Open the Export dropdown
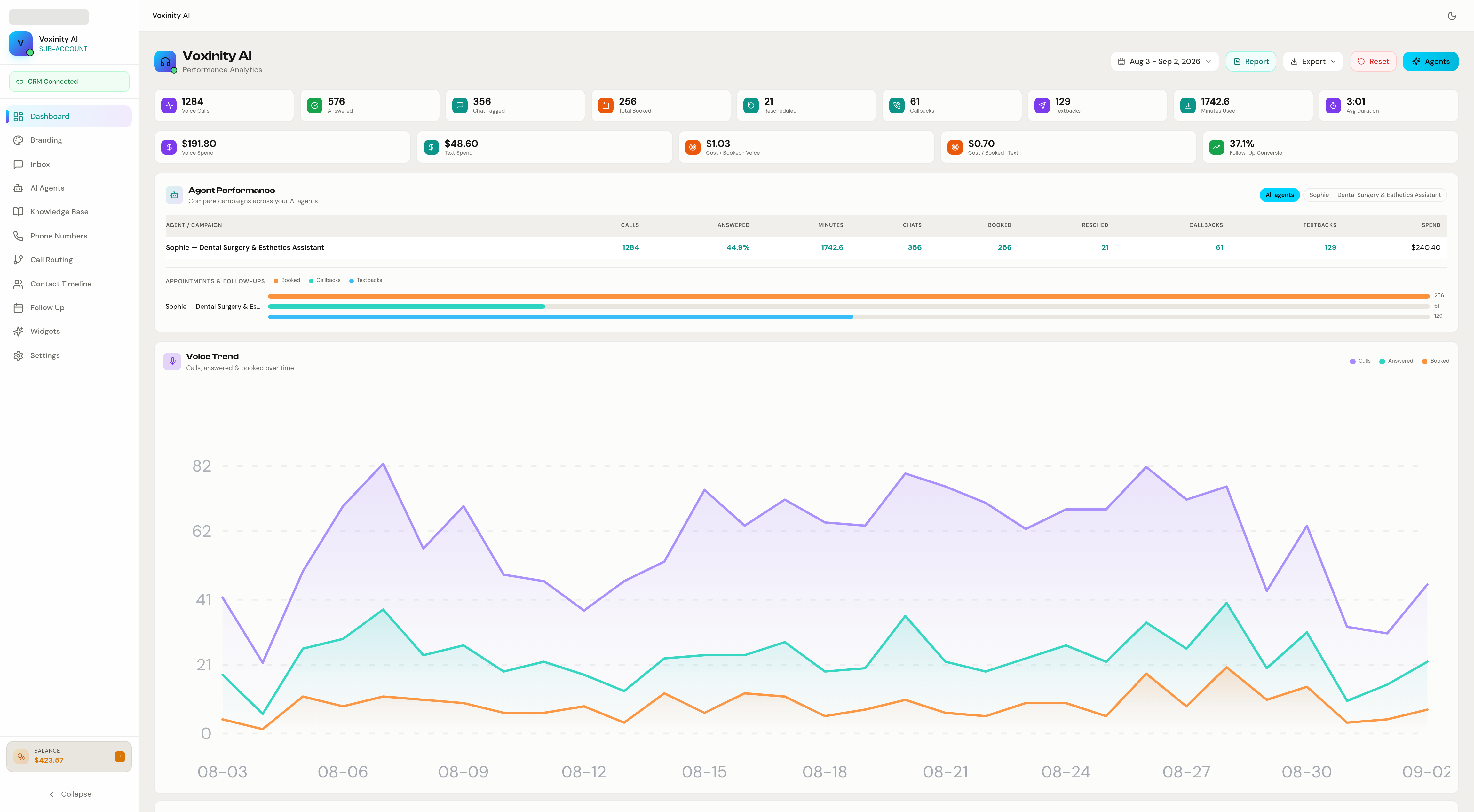The height and width of the screenshot is (812, 1474). coord(1313,61)
